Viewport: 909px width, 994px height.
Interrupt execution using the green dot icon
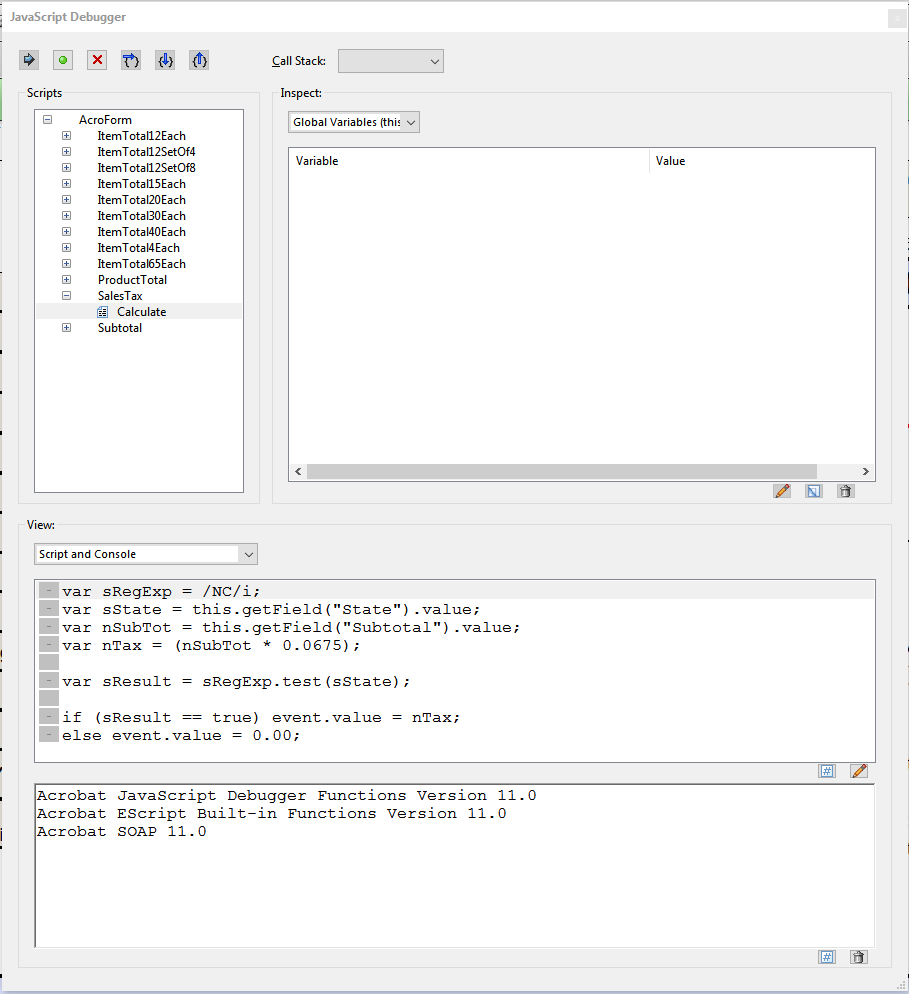tap(62, 60)
